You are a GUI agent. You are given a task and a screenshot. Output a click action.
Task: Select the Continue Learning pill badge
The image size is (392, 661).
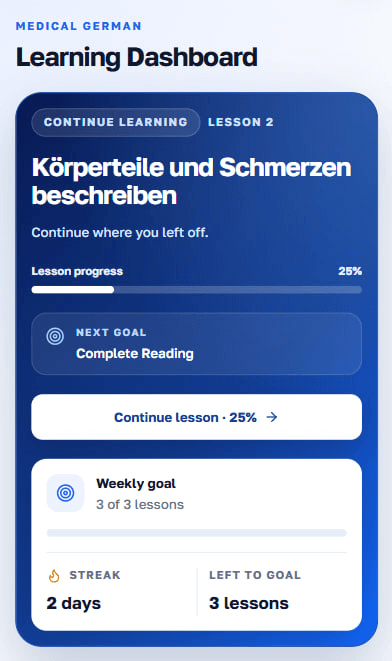(x=115, y=122)
